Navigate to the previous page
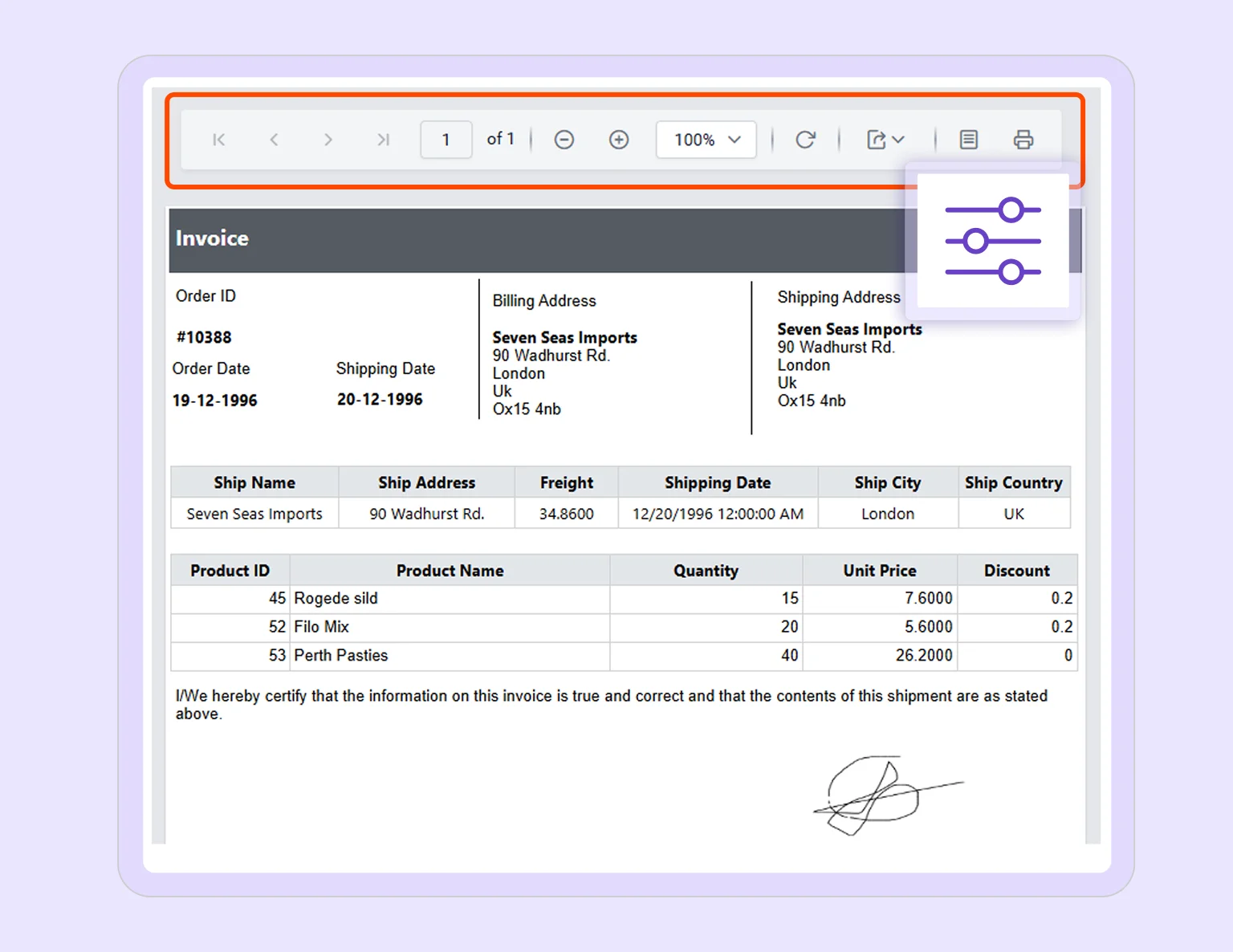This screenshot has width=1233, height=952. click(x=274, y=139)
